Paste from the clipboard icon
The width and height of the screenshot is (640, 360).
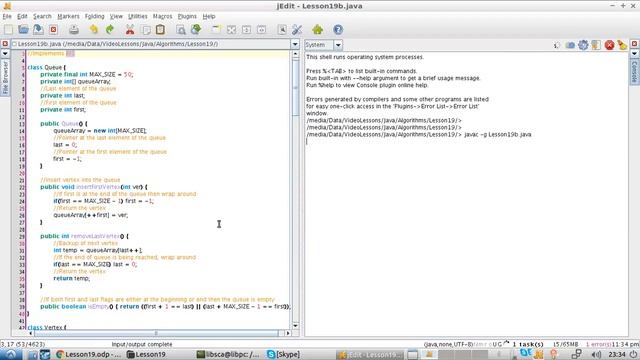point(160,30)
